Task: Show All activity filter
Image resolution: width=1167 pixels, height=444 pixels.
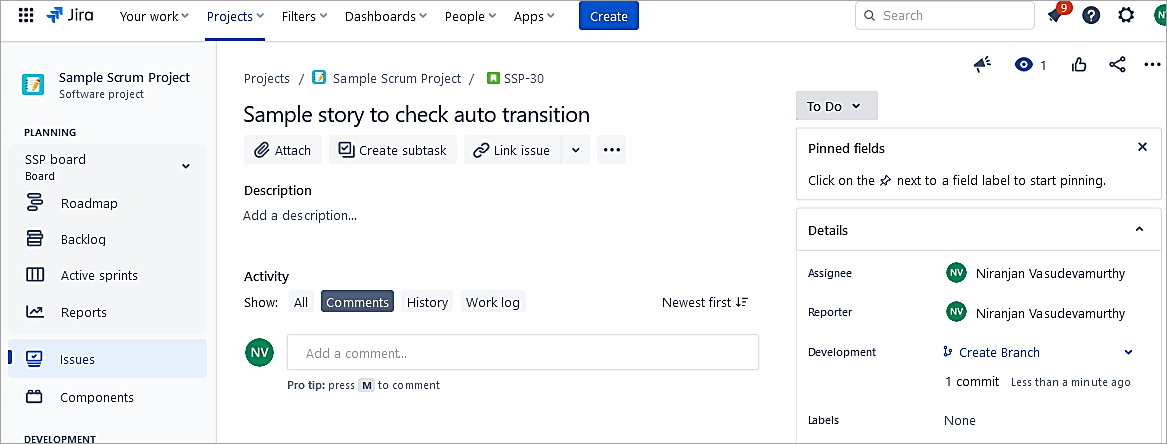Action: pyautogui.click(x=301, y=302)
